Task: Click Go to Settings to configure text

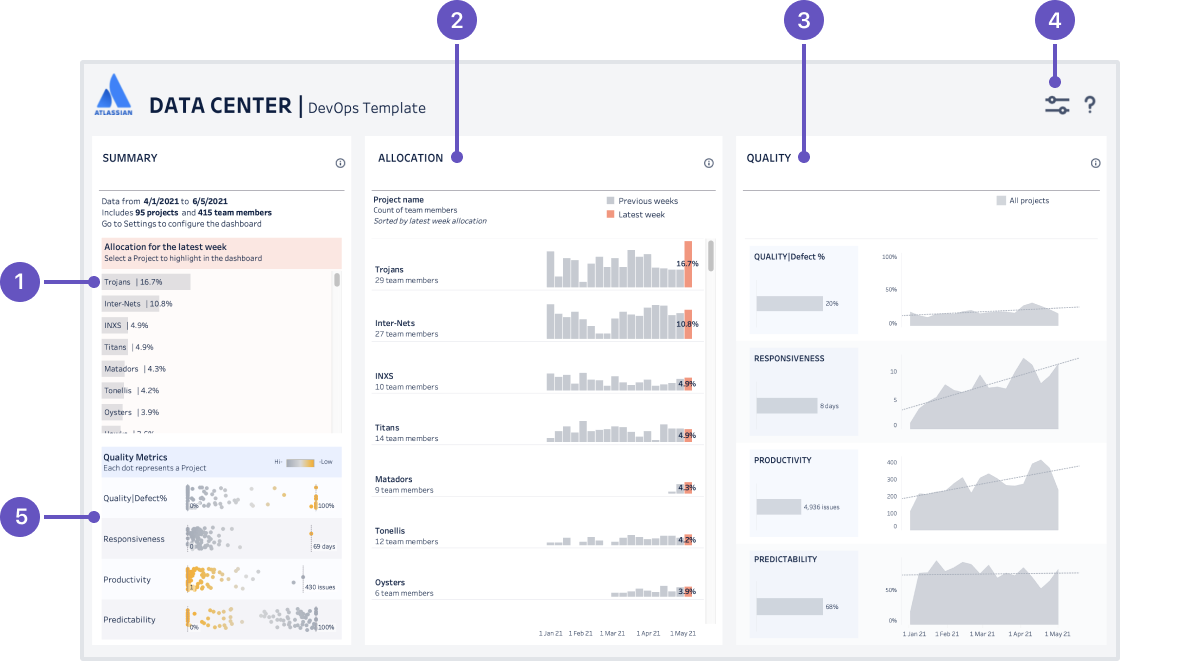Action: [182, 224]
